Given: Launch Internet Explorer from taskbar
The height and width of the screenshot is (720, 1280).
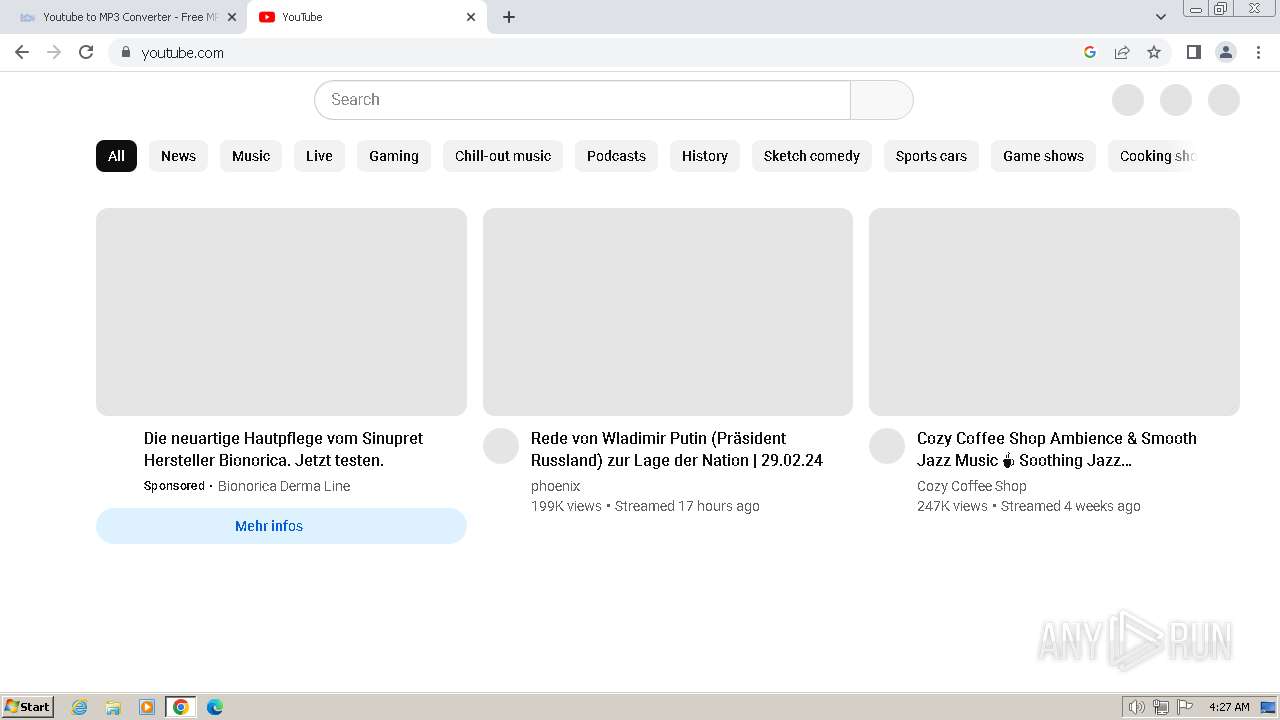Looking at the screenshot, I should coord(80,707).
